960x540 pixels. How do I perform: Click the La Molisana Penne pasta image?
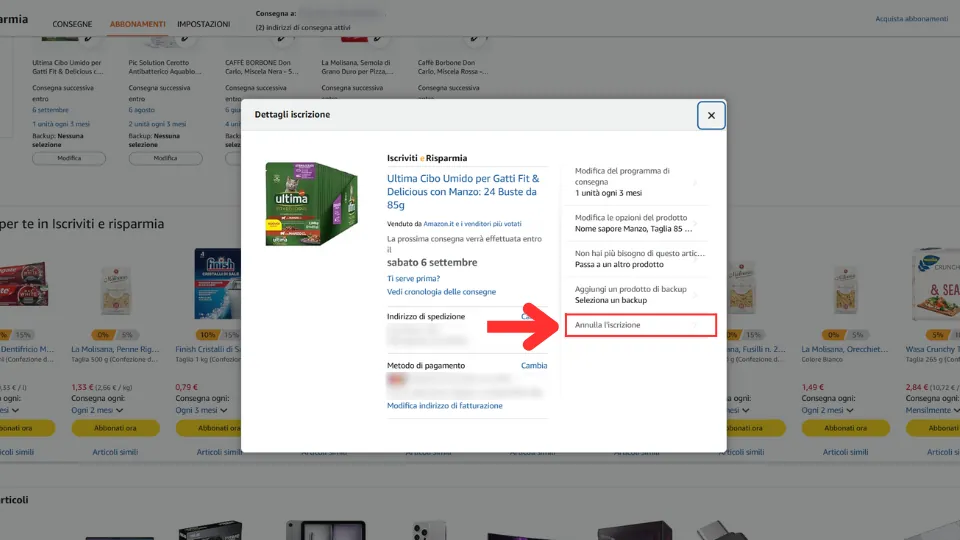(115, 290)
